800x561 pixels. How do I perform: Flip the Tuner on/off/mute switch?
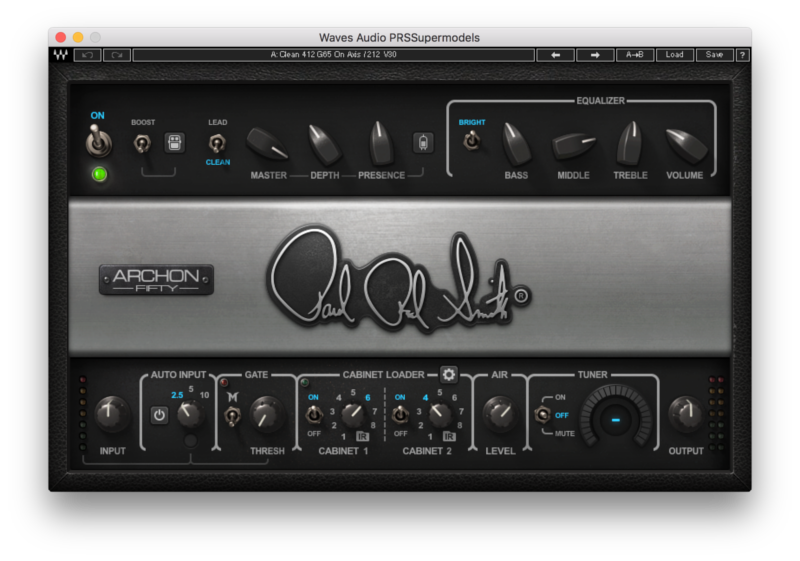tap(542, 414)
